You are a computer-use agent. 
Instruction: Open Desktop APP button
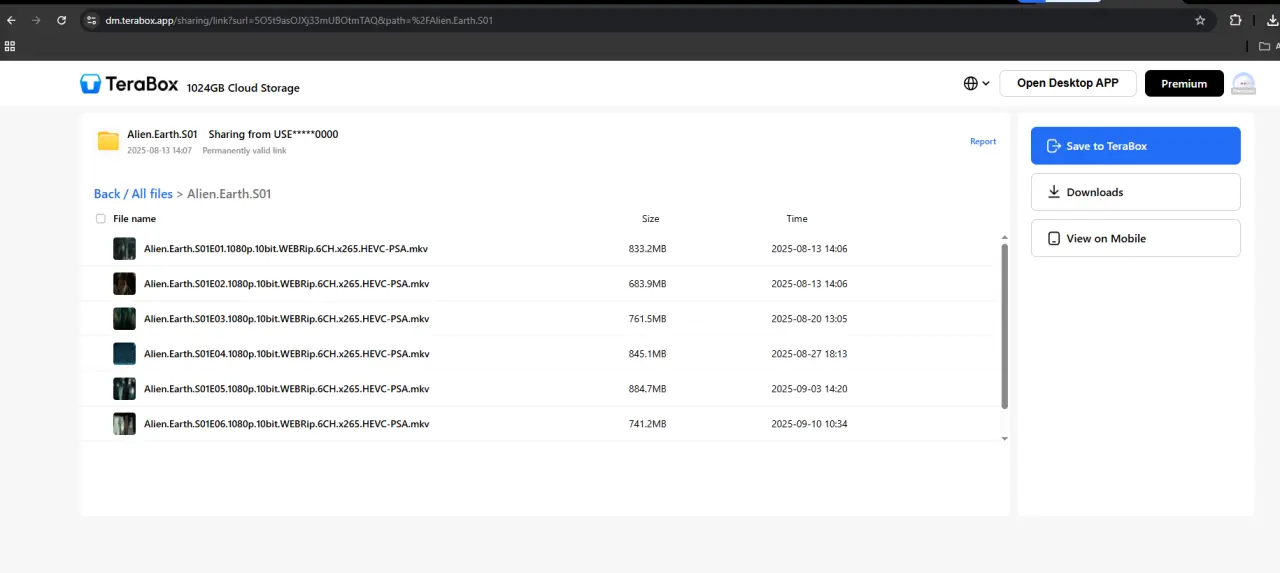pyautogui.click(x=1068, y=84)
